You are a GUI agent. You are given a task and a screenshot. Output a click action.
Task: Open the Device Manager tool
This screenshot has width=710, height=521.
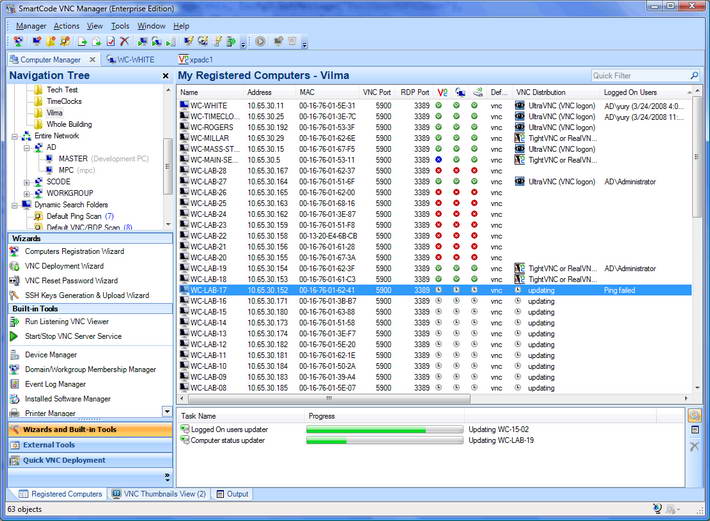click(x=51, y=355)
